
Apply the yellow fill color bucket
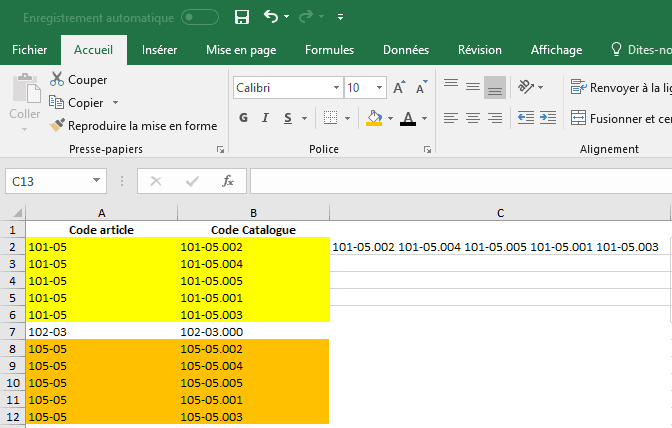(x=374, y=119)
